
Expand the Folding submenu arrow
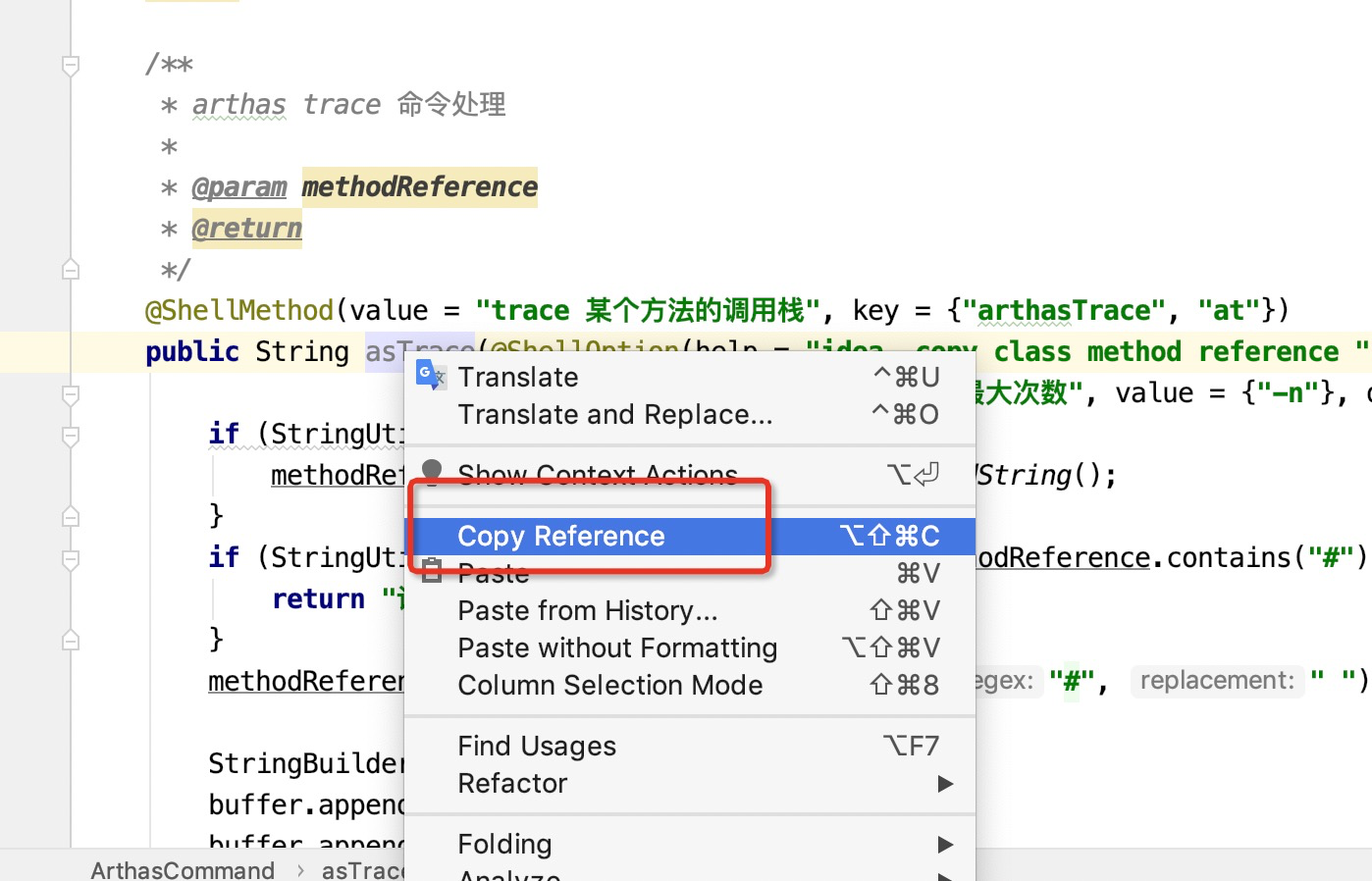point(944,845)
